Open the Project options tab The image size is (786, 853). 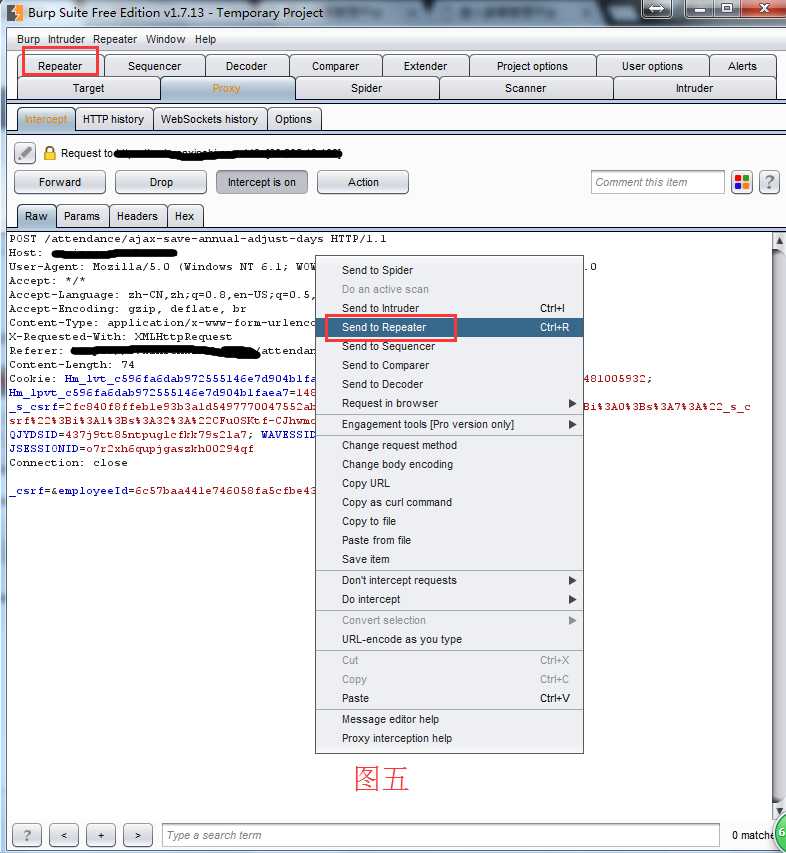(x=532, y=66)
